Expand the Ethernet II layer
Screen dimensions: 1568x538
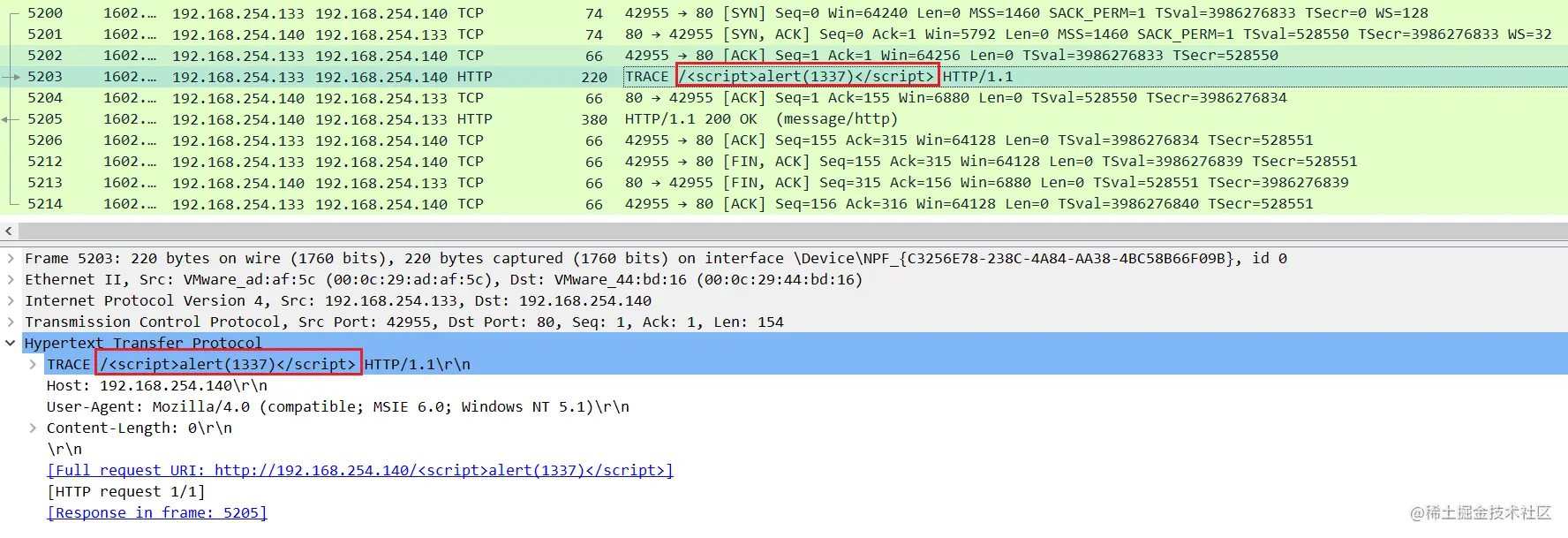coord(10,280)
